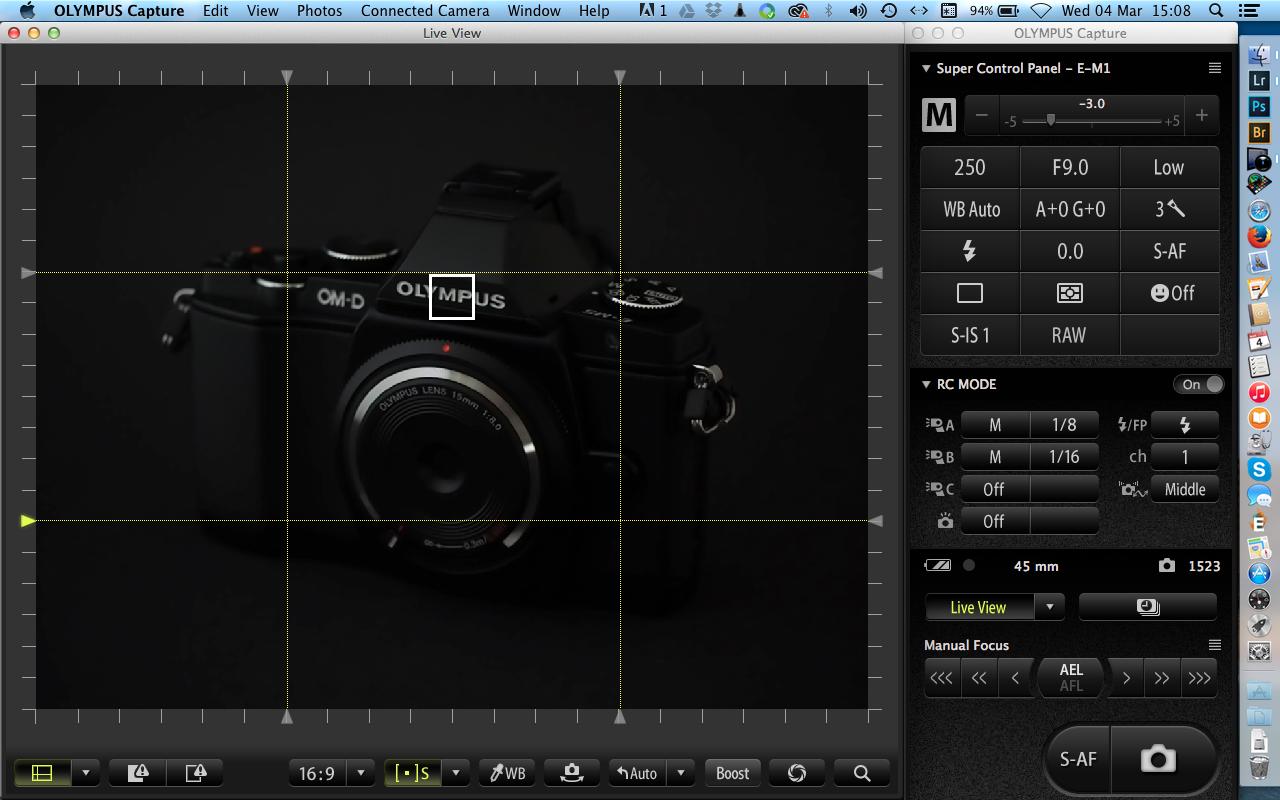Collapse the RC MODE section
The height and width of the screenshot is (800, 1280).
point(926,385)
